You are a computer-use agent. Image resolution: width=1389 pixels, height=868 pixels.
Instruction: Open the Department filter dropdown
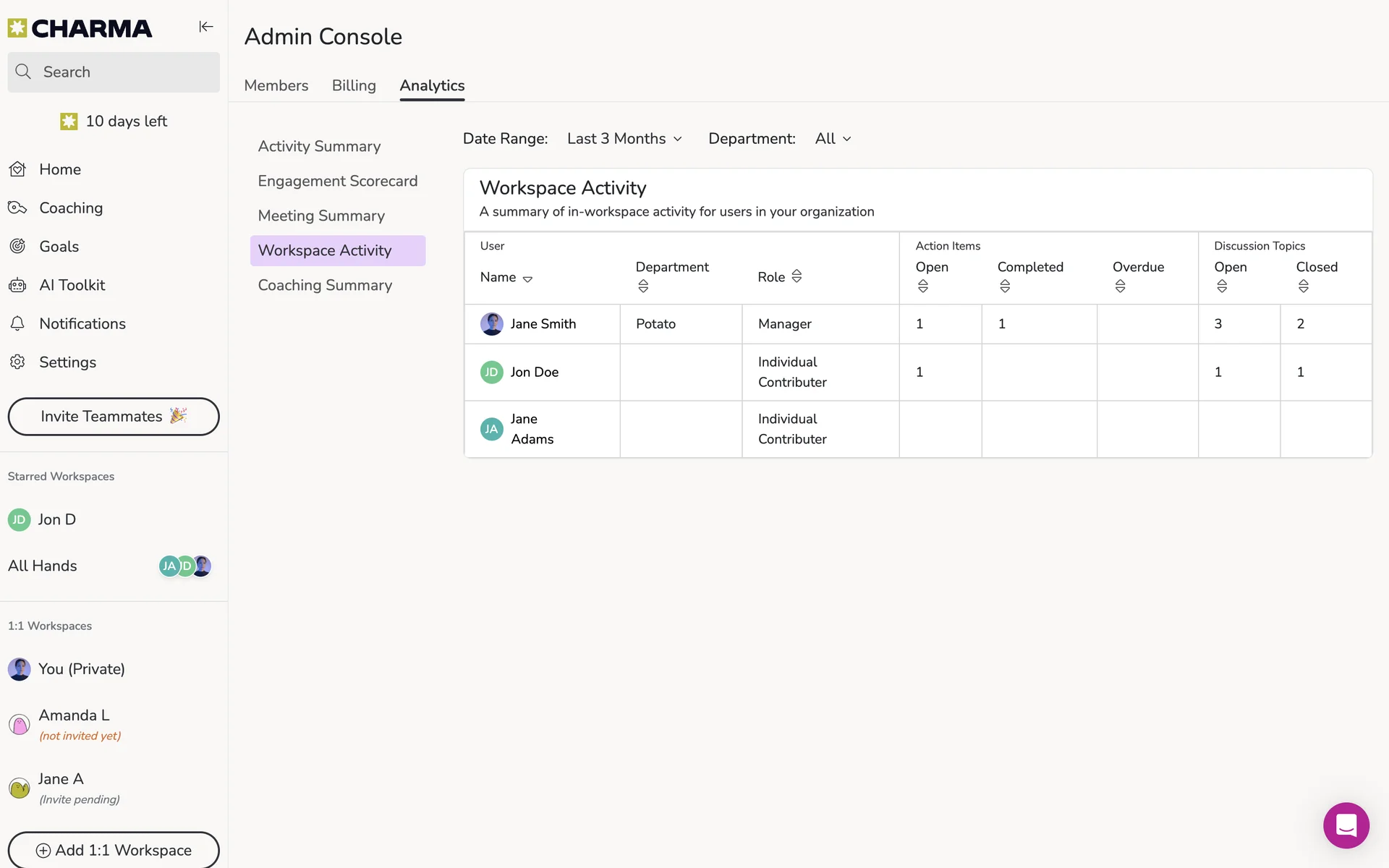click(x=833, y=139)
